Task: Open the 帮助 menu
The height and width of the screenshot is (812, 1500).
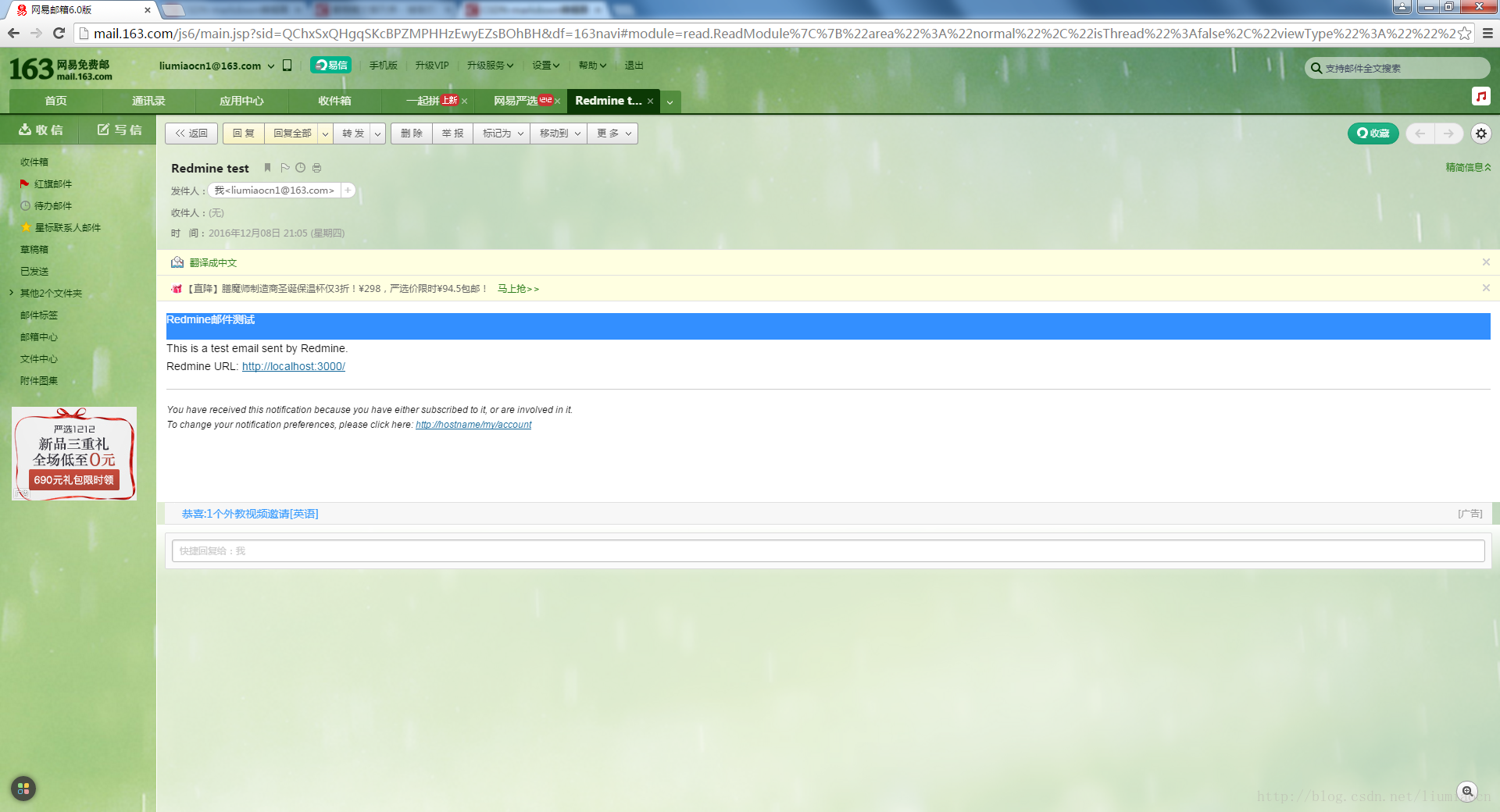Action: (x=592, y=66)
